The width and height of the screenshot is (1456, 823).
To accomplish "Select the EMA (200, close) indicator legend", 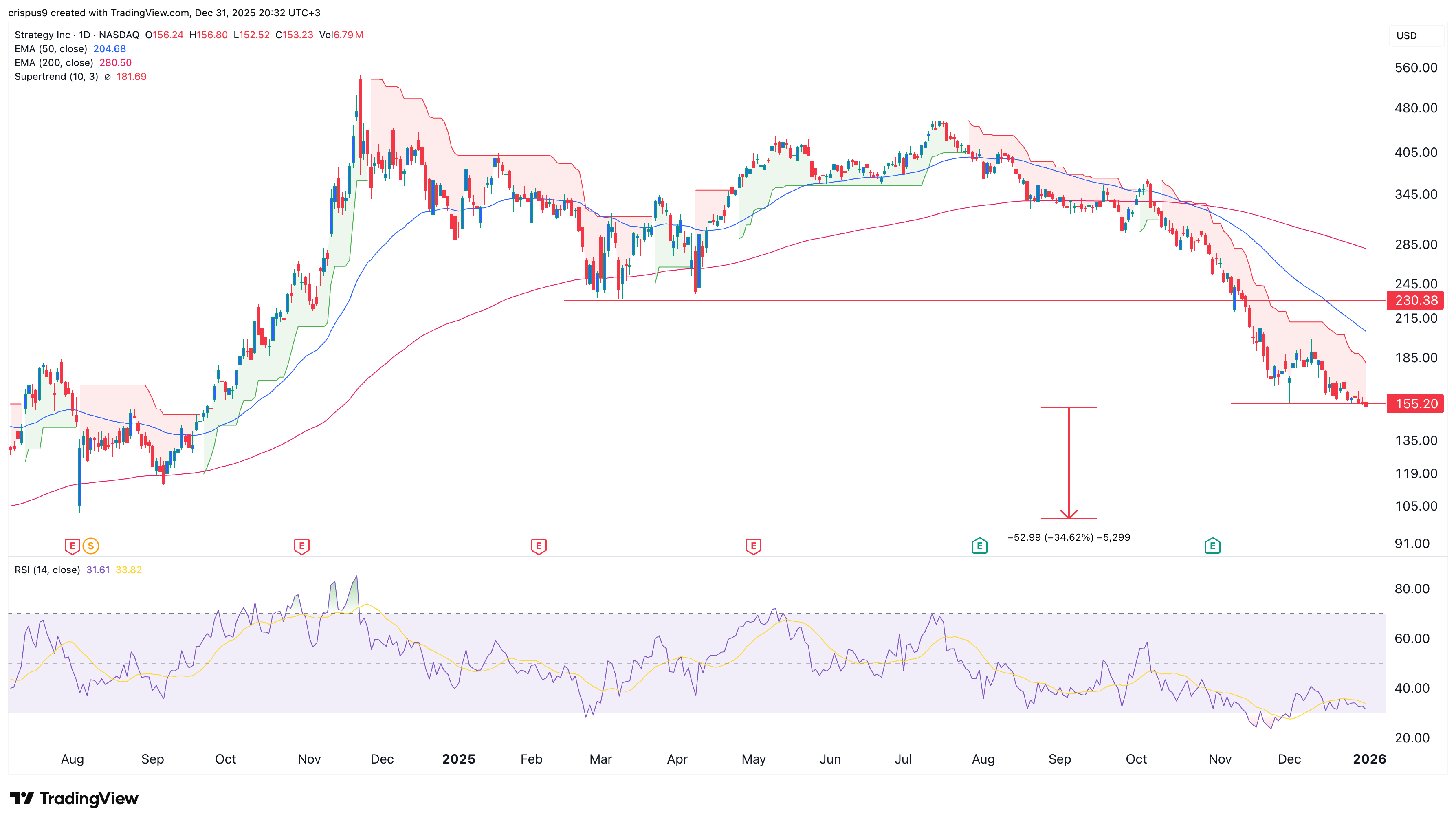I will (x=54, y=63).
